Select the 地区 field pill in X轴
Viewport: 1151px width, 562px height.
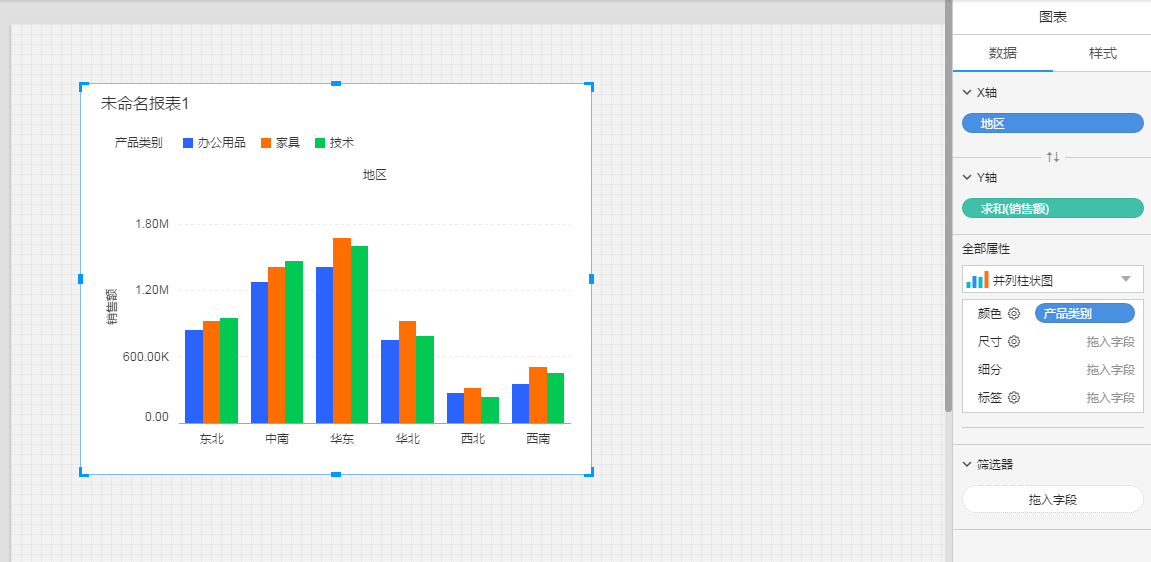click(1053, 123)
